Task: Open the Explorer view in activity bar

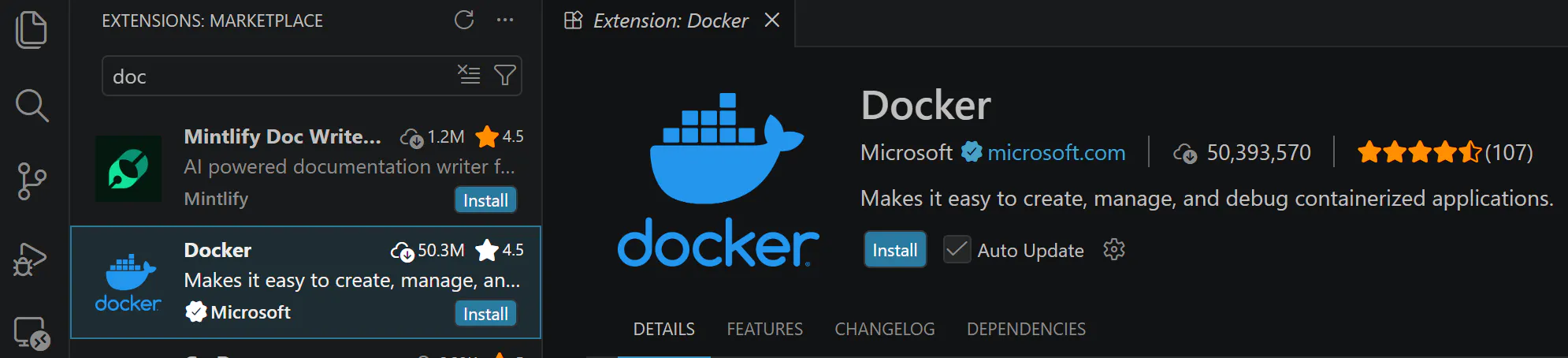Action: click(32, 29)
